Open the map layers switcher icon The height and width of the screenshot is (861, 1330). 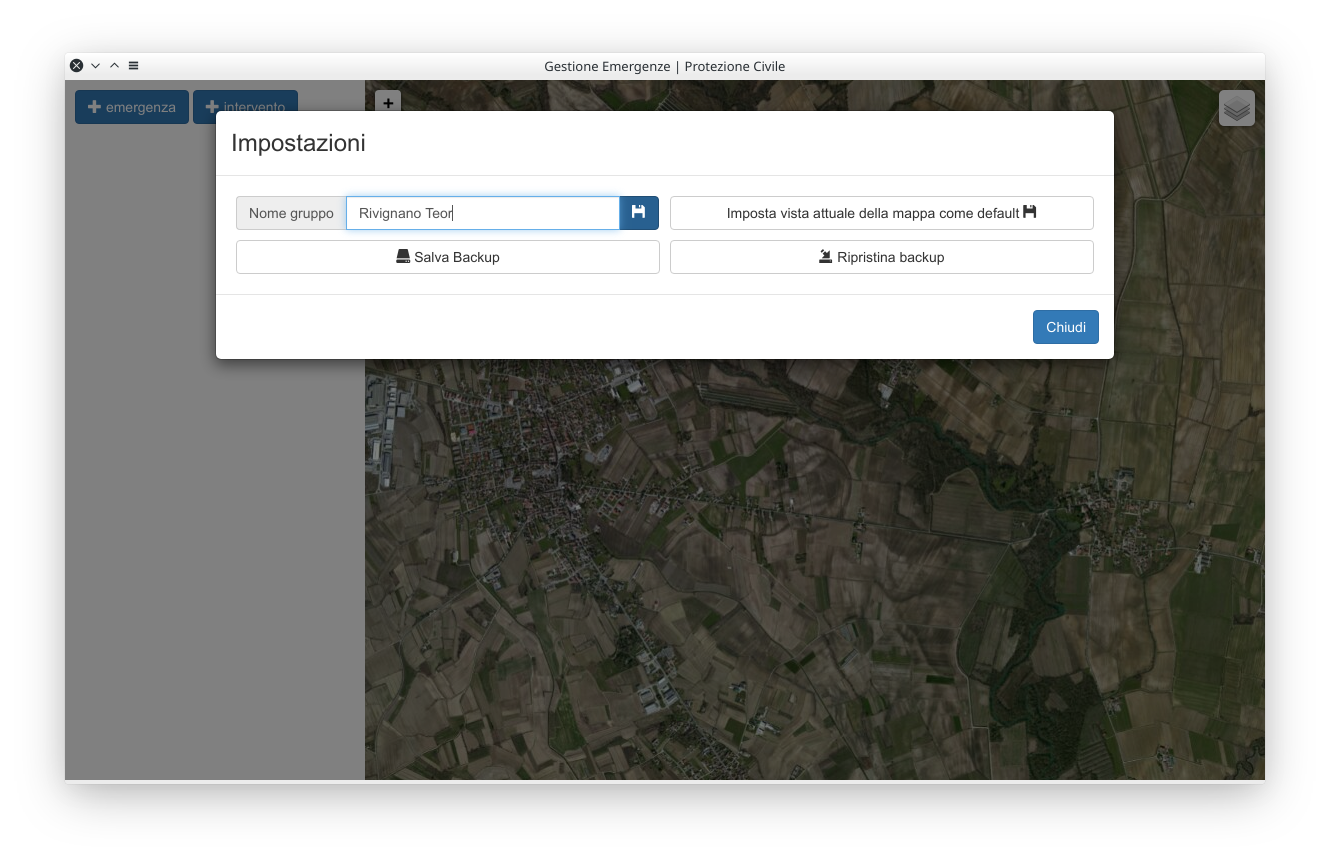click(1237, 108)
